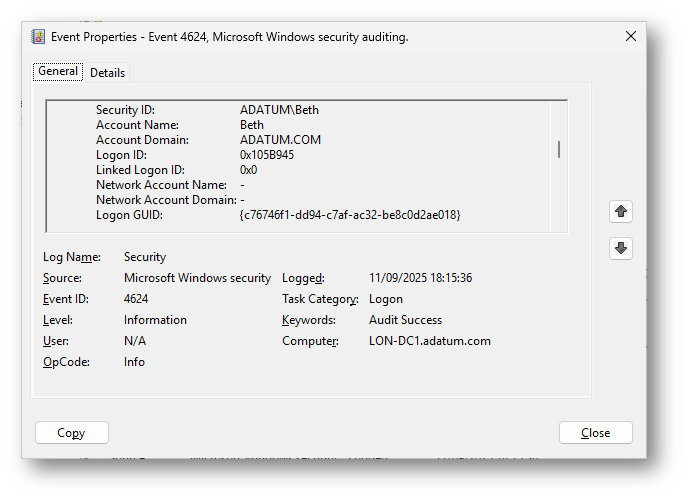Click the Keywords value Audit Success
The image size is (689, 501).
coord(405,320)
